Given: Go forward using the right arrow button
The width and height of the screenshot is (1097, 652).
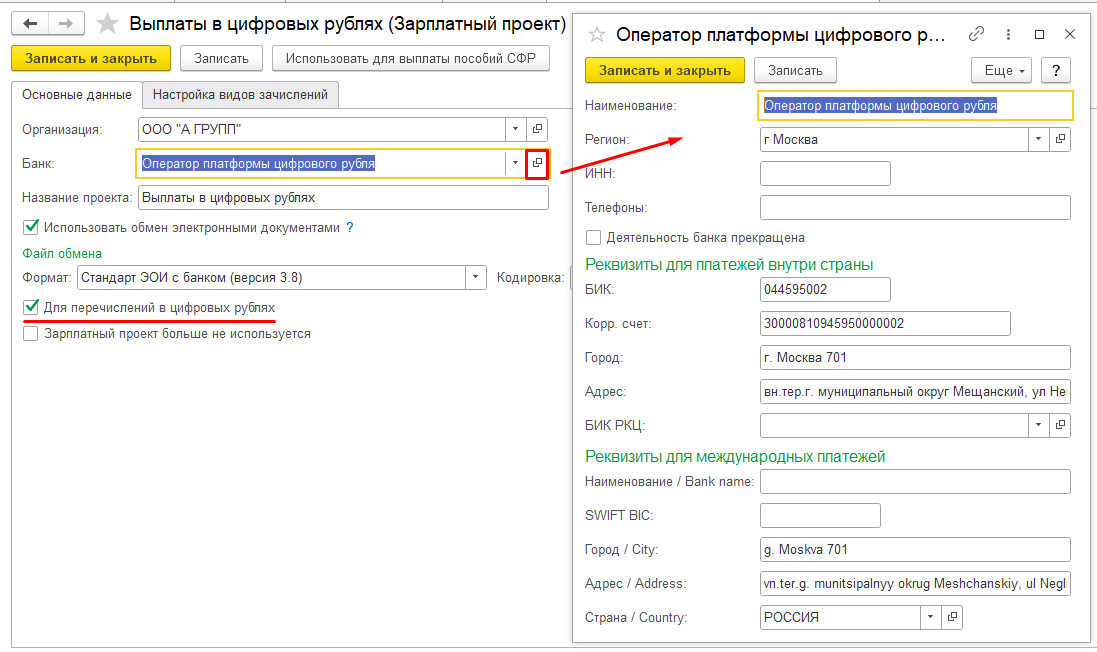Looking at the screenshot, I should point(66,24).
